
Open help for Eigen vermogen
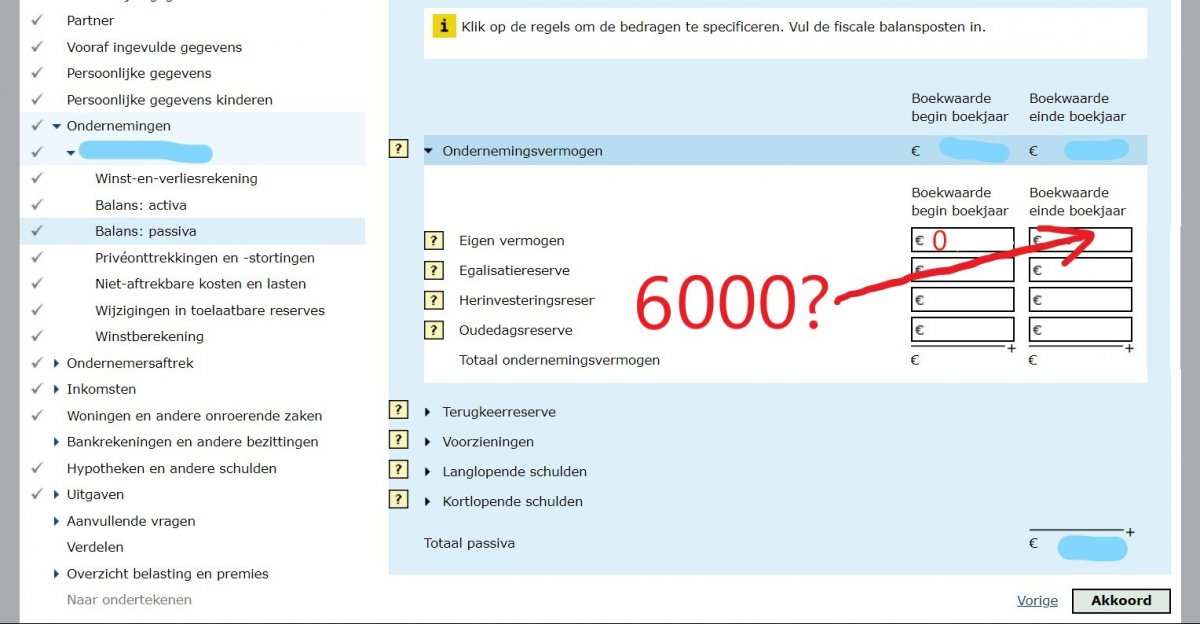(434, 241)
